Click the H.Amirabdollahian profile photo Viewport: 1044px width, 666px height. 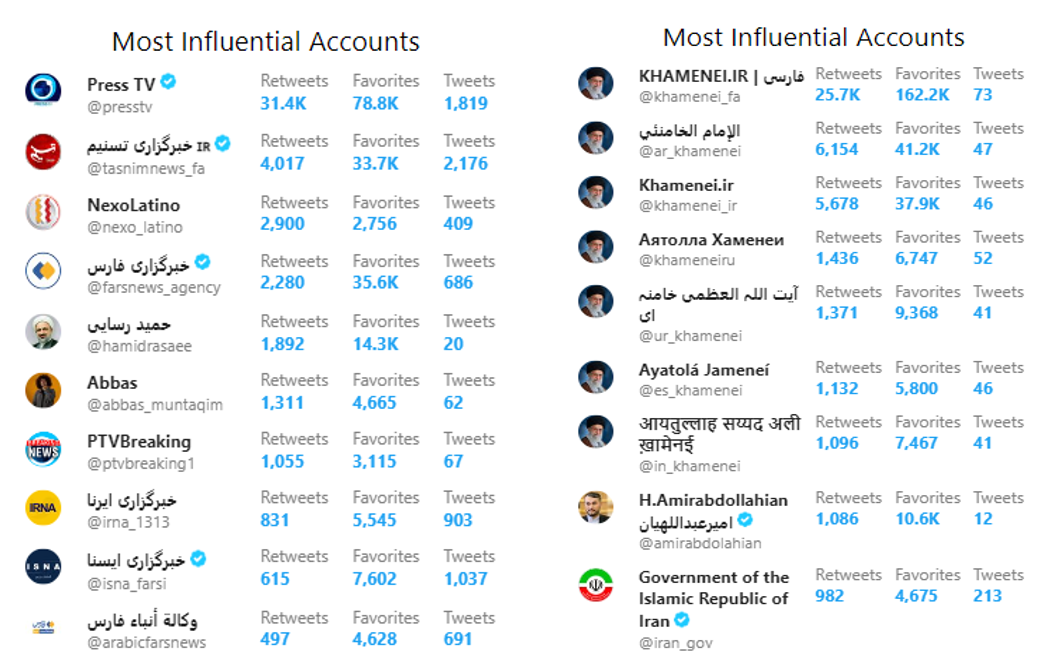coord(595,507)
